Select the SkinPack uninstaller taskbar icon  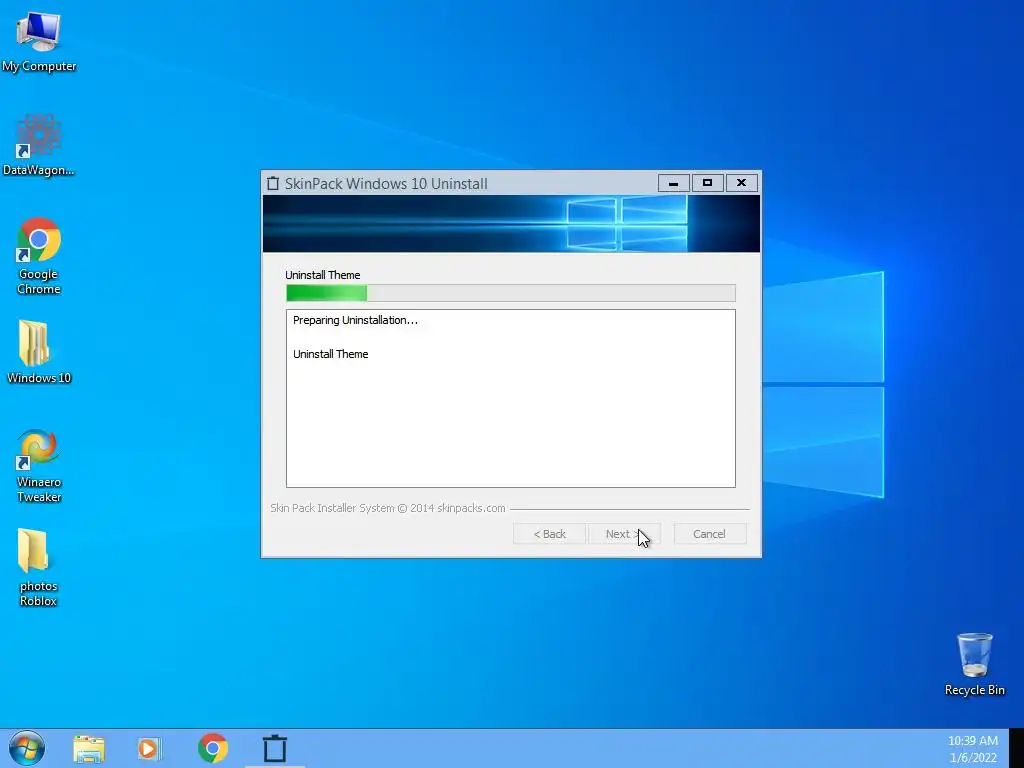click(x=275, y=748)
